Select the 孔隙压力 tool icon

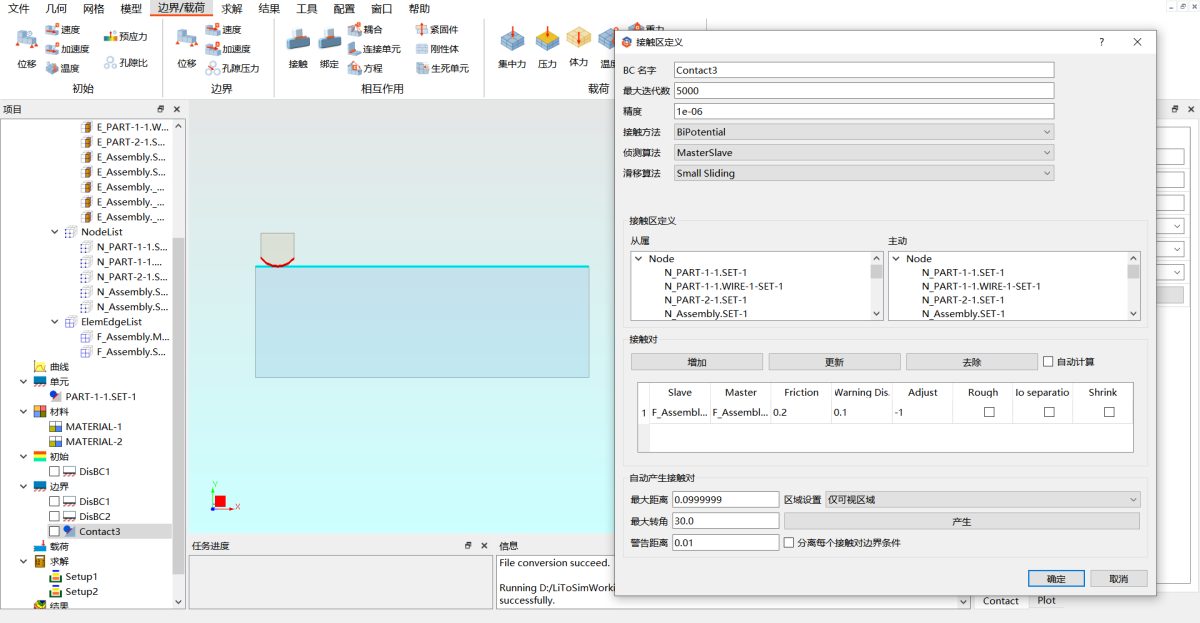point(212,68)
